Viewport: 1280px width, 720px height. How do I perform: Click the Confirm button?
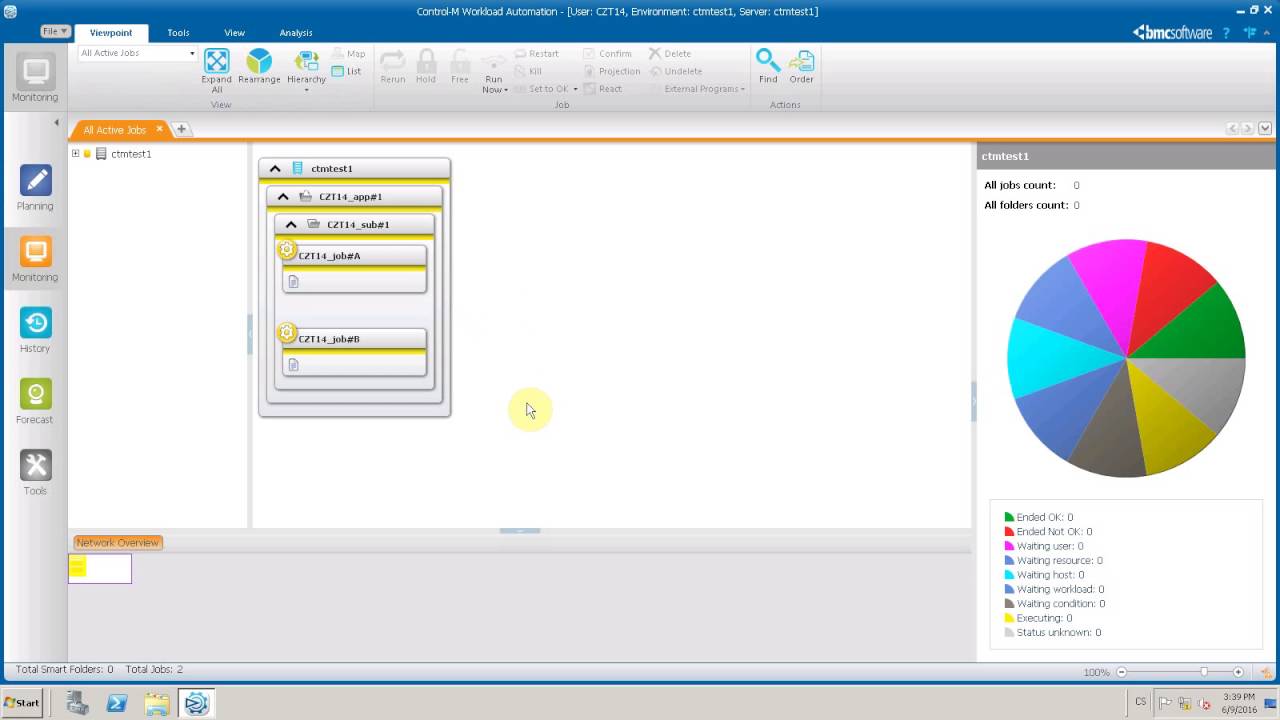point(607,54)
